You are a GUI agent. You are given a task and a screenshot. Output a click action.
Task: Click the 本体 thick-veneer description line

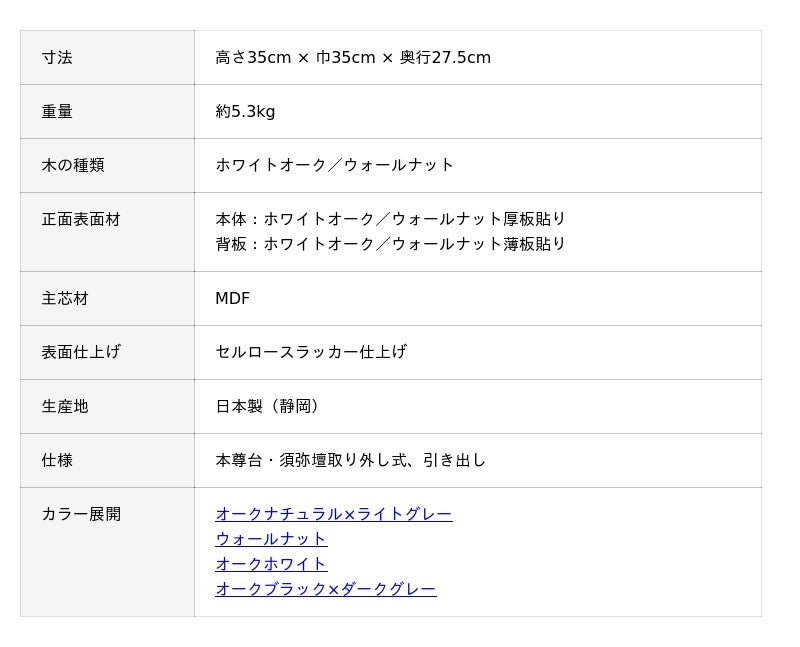(390, 219)
